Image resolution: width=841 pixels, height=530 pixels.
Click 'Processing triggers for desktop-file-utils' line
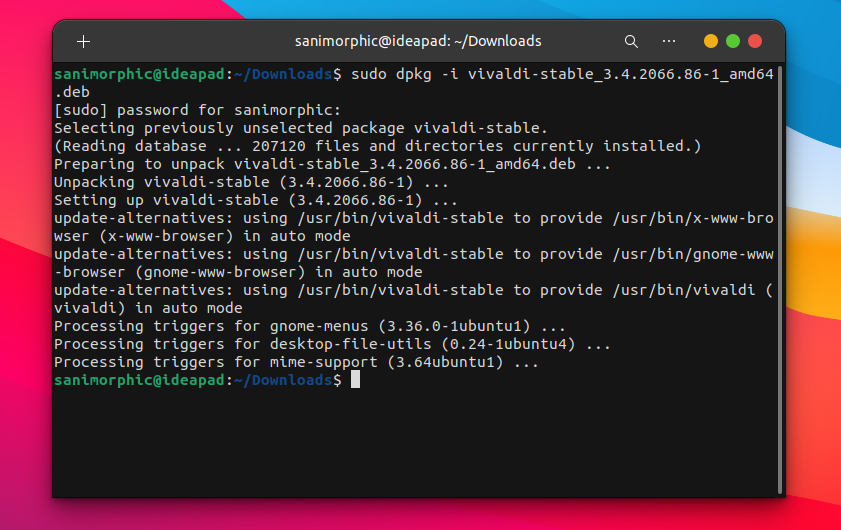pos(332,344)
